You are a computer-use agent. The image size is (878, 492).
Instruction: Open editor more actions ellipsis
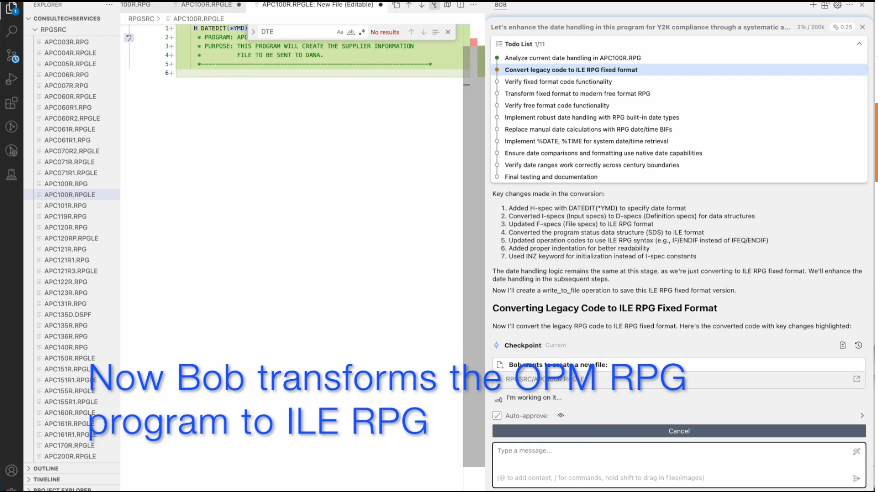tap(473, 4)
